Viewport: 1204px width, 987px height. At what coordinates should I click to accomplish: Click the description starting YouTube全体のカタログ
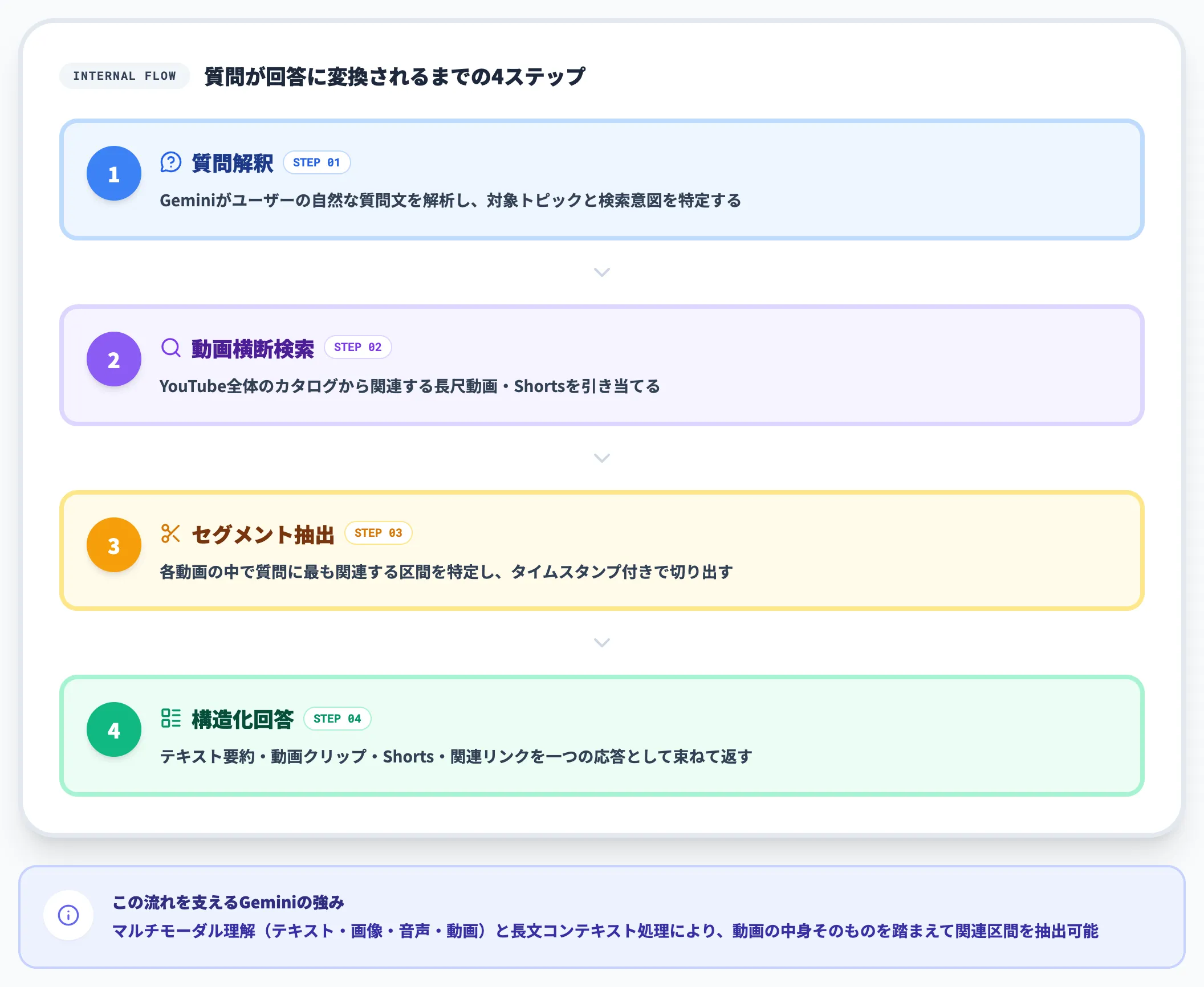(x=410, y=386)
